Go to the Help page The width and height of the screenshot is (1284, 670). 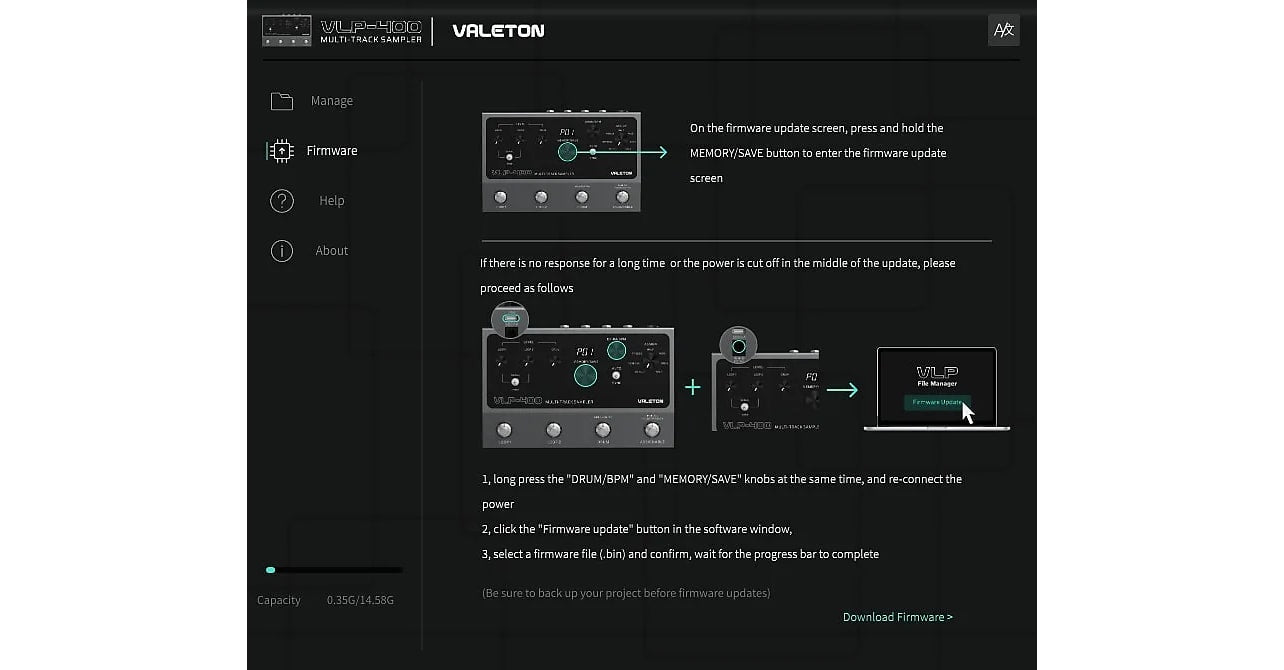pyautogui.click(x=331, y=201)
